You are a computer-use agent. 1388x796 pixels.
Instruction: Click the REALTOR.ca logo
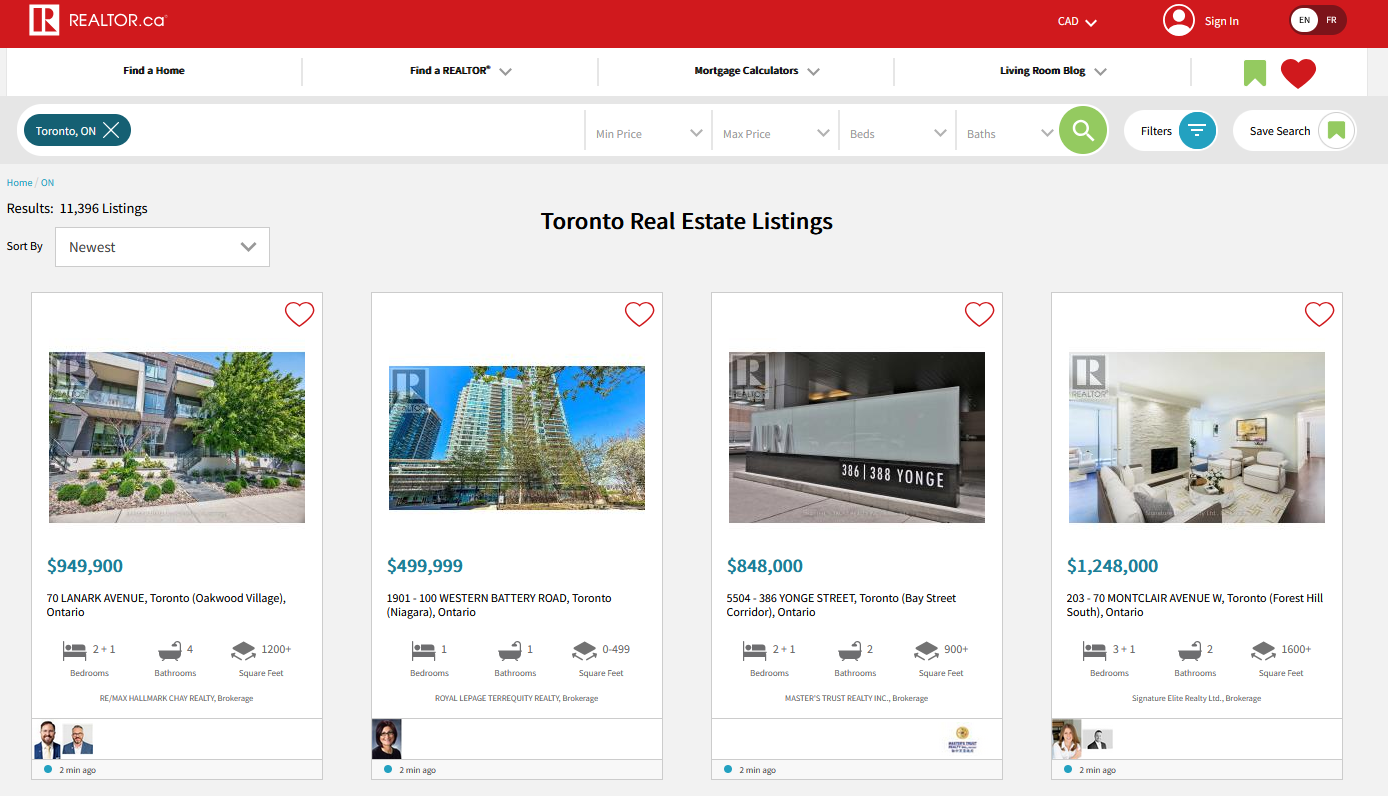(x=98, y=20)
